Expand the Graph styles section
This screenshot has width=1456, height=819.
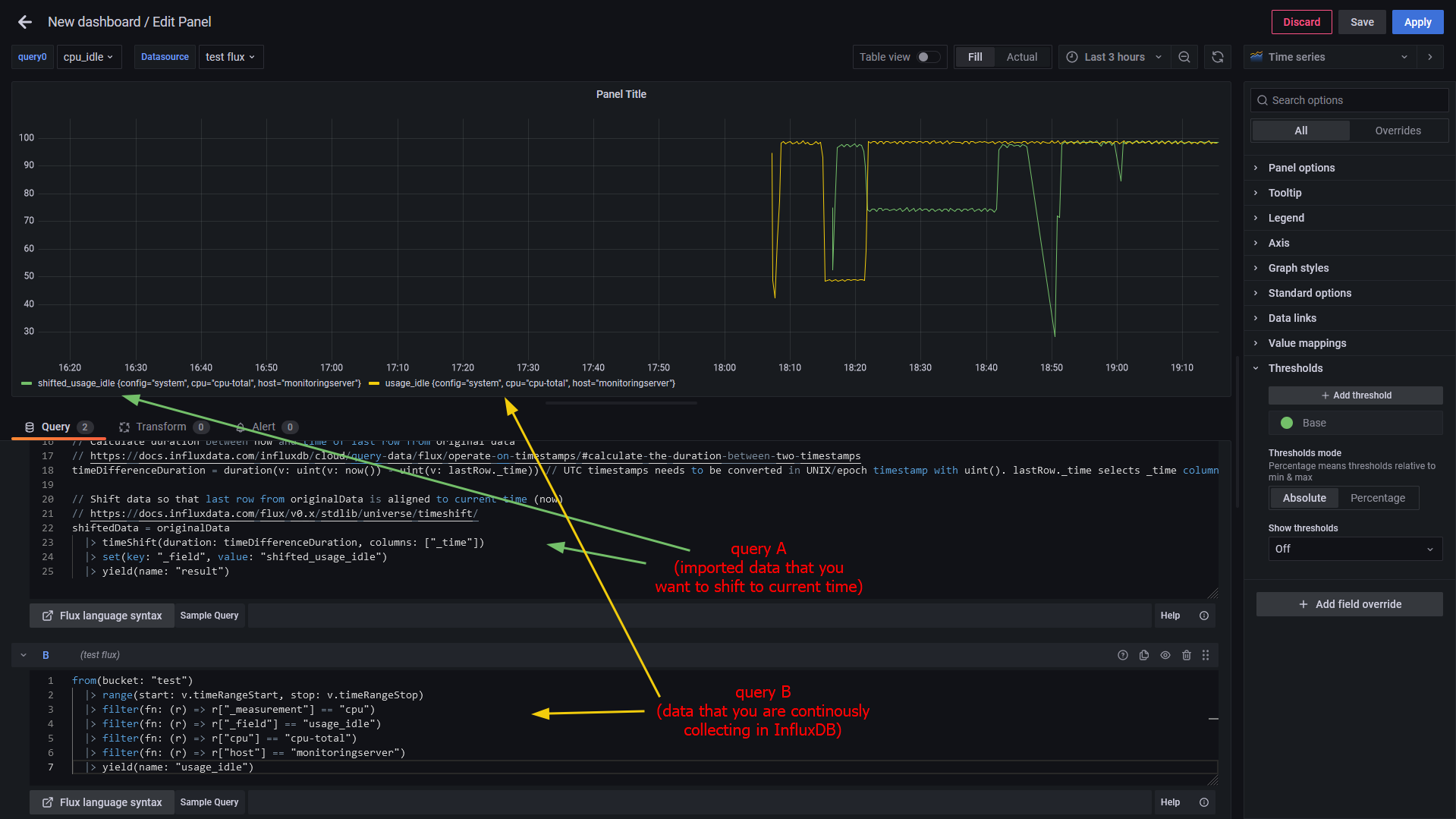tap(1298, 268)
